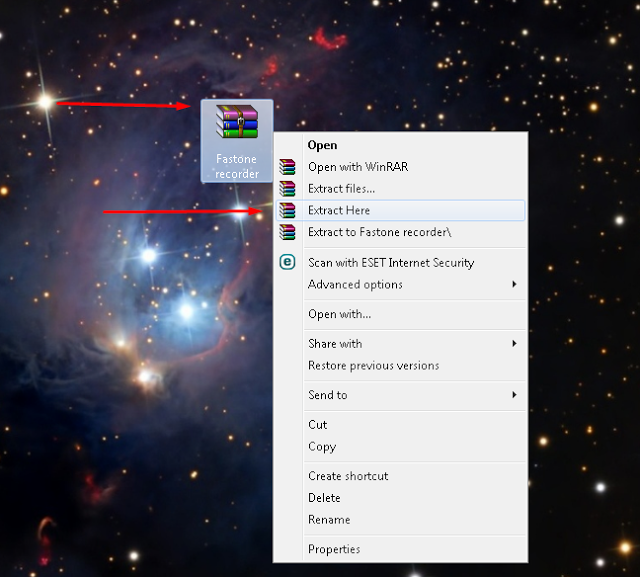Choose Rename from the context menu
The image size is (640, 577).
tap(400, 519)
